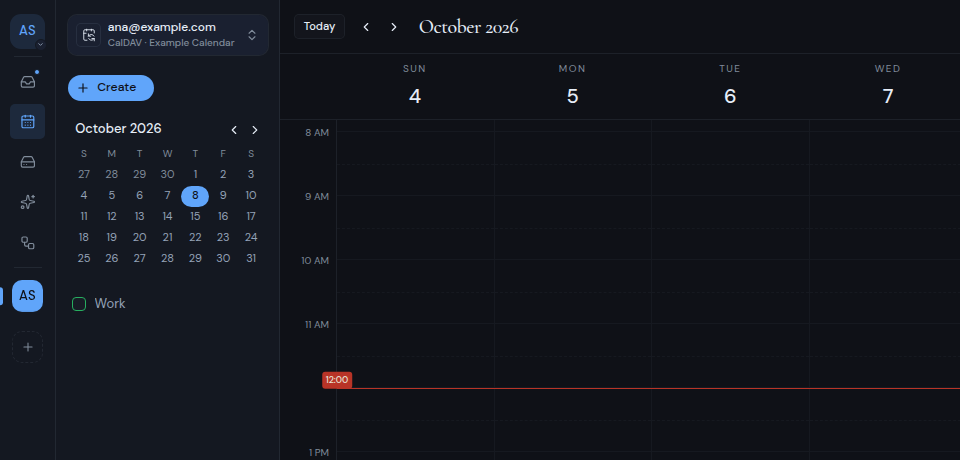Screen dimensions: 960x460
Task: Select October 20 in mini calendar
Action: pyautogui.click(x=140, y=238)
